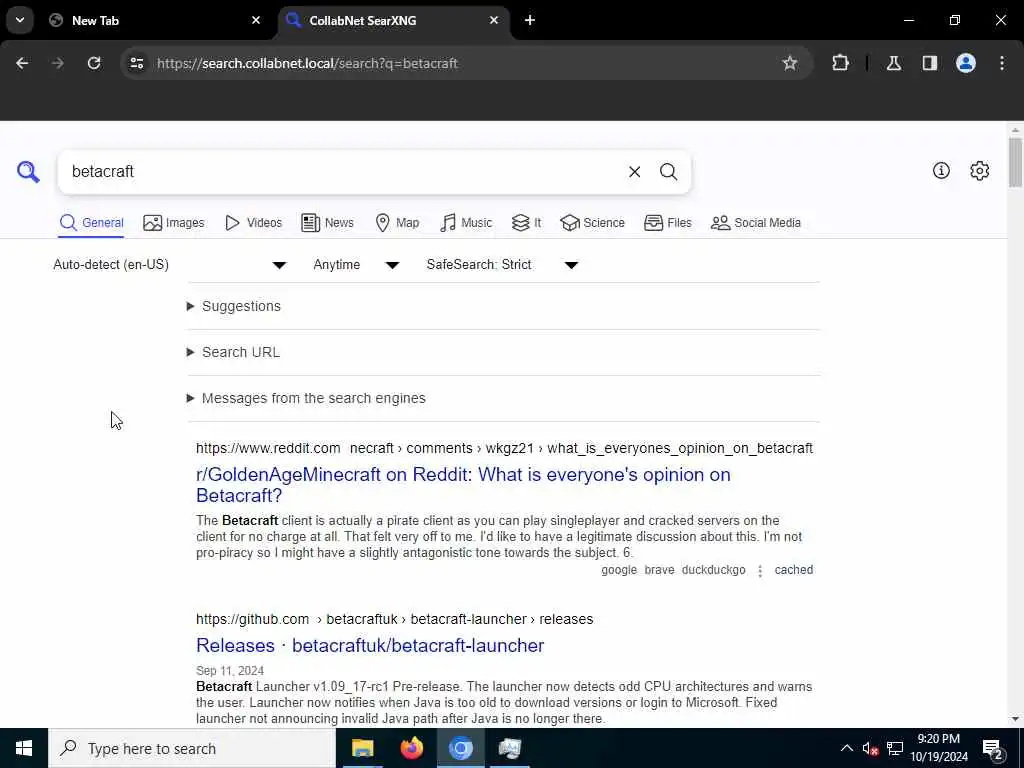Select the General search category
The image size is (1024, 768).
click(x=91, y=223)
